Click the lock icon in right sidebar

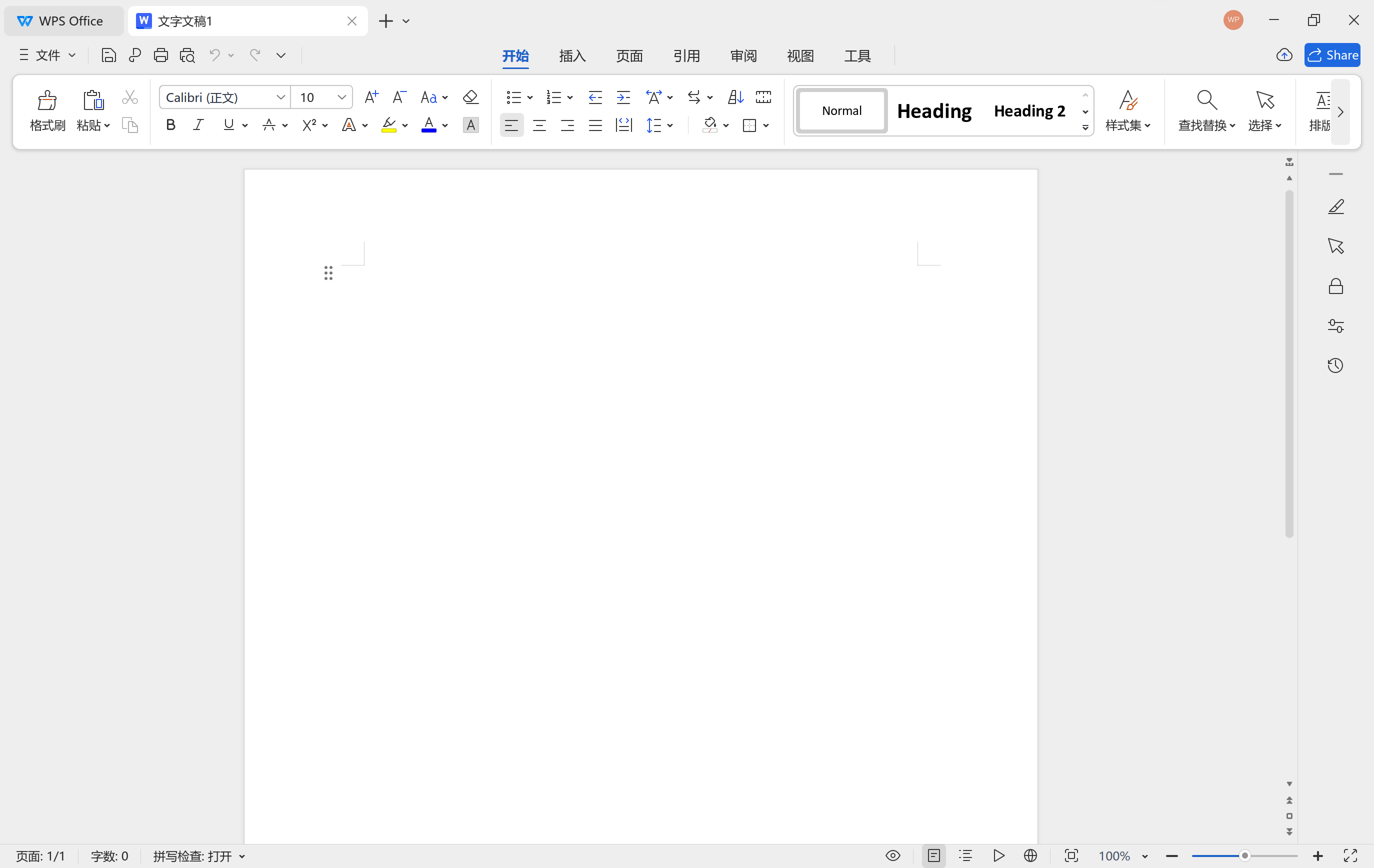(x=1335, y=286)
